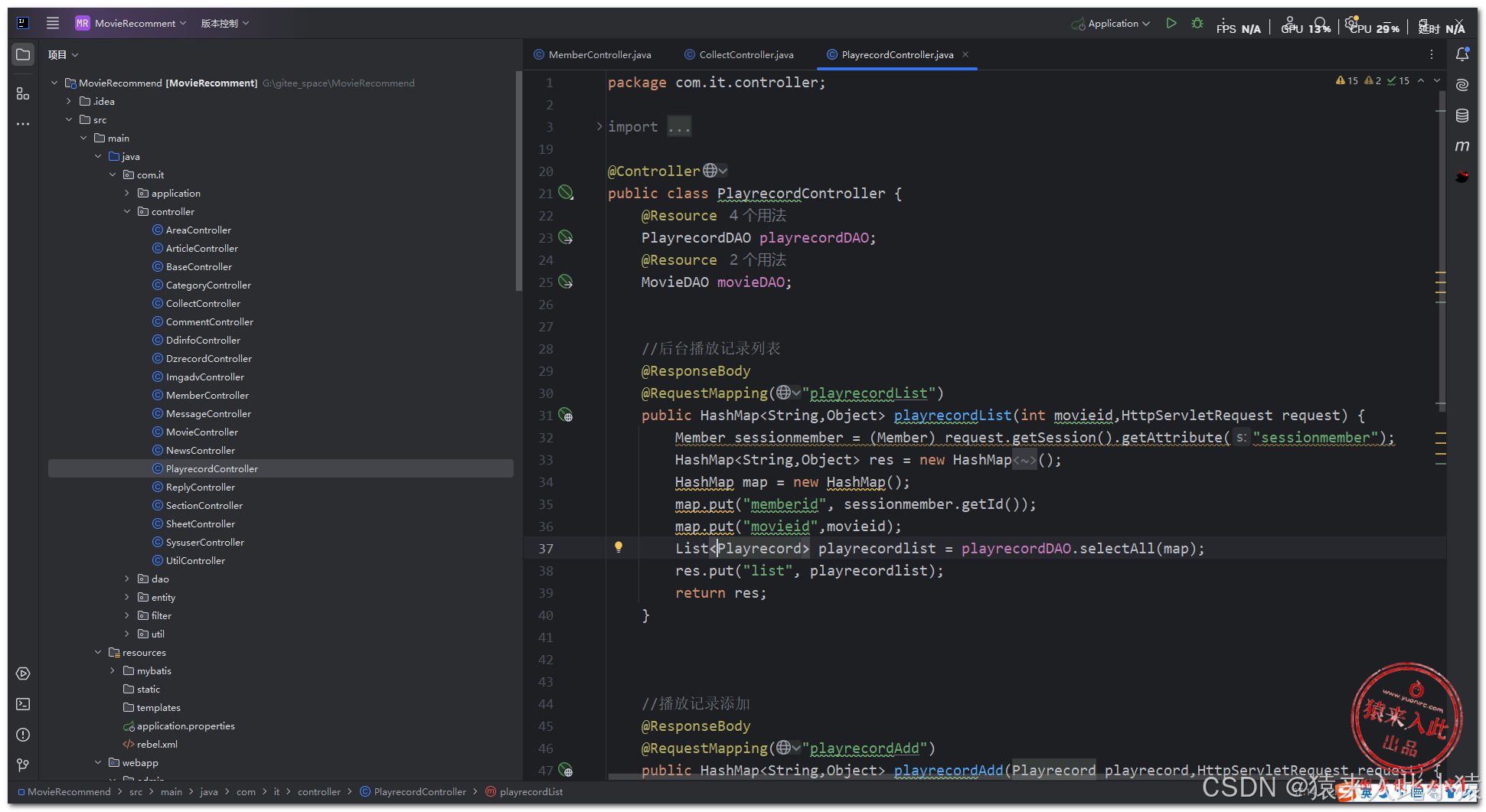Click the bean gutter icon on line 21
Viewport: 1486px width, 812px height.
pyautogui.click(x=566, y=193)
